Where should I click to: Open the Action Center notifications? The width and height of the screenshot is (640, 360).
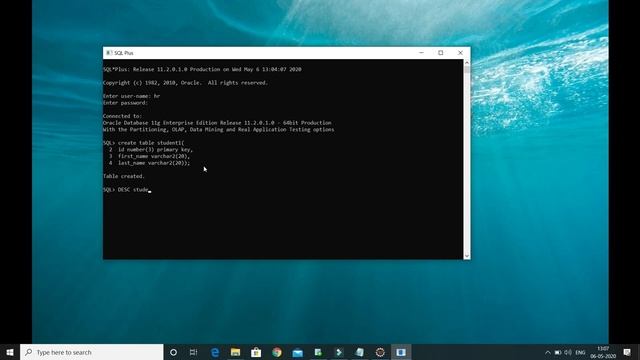click(x=627, y=352)
